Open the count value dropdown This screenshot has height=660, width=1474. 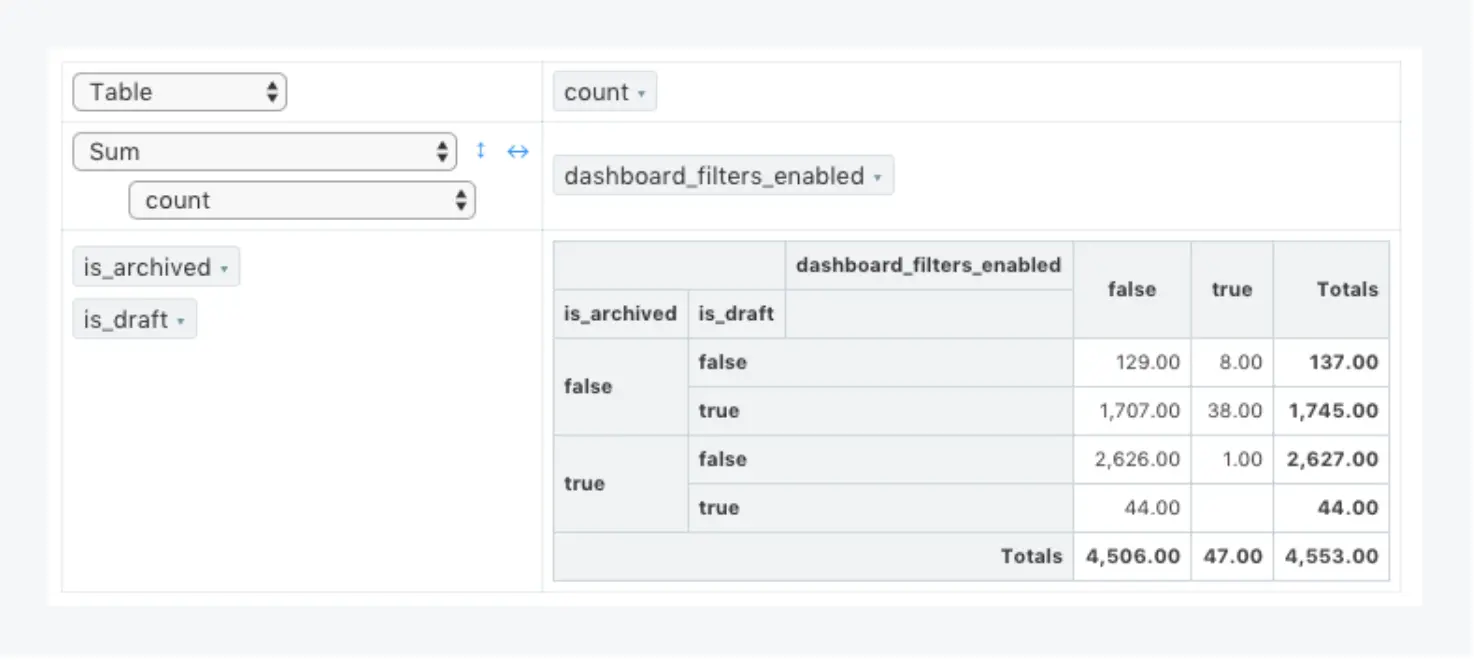point(302,200)
